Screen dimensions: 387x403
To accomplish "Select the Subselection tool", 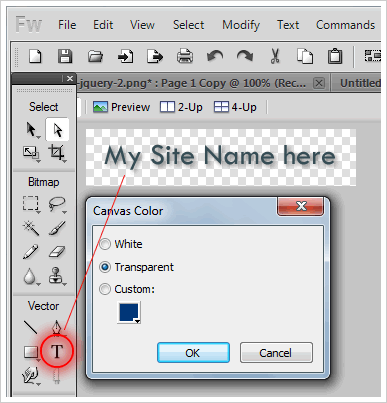I will click(x=57, y=129).
